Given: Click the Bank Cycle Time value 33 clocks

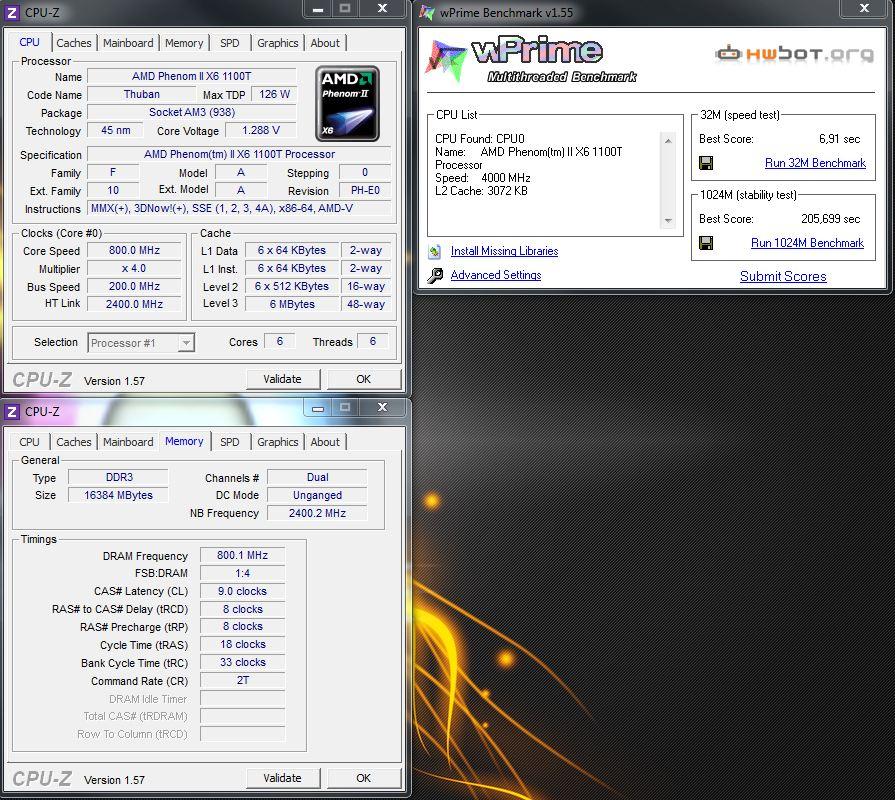Looking at the screenshot, I should [x=243, y=662].
